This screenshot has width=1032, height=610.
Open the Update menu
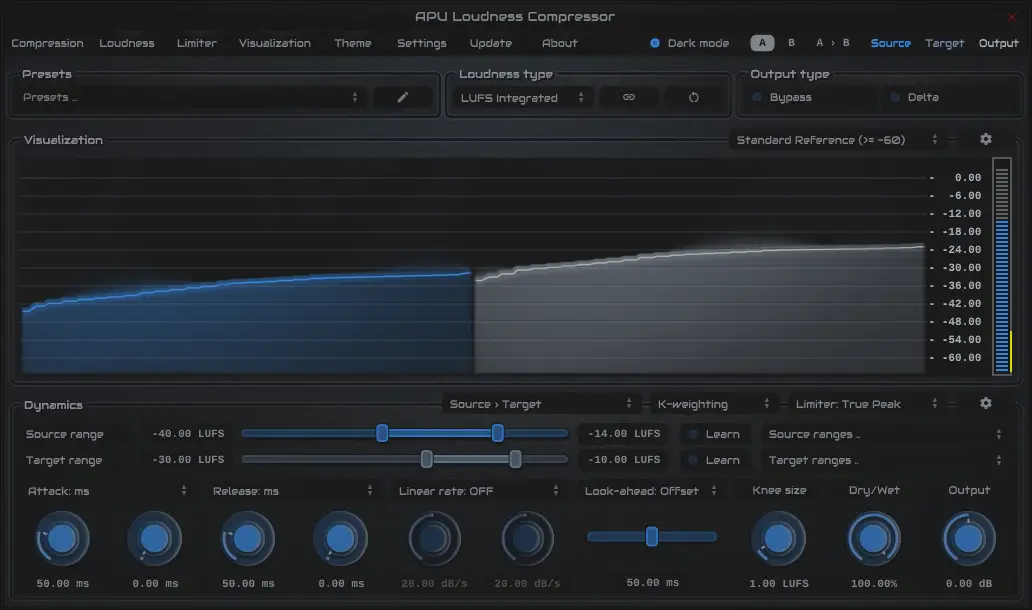click(x=491, y=43)
